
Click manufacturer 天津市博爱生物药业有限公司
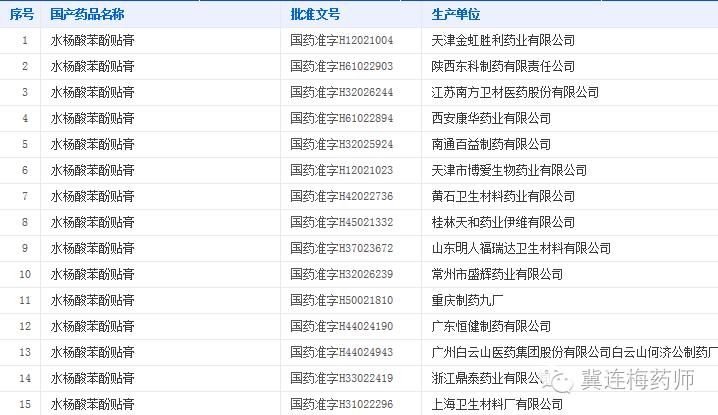point(509,170)
